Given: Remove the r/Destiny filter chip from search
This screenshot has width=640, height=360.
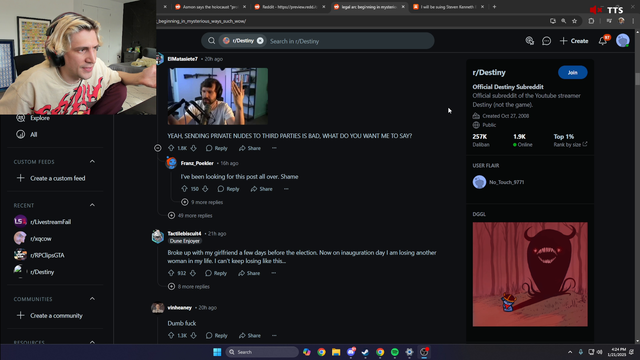Looking at the screenshot, I should [260, 41].
